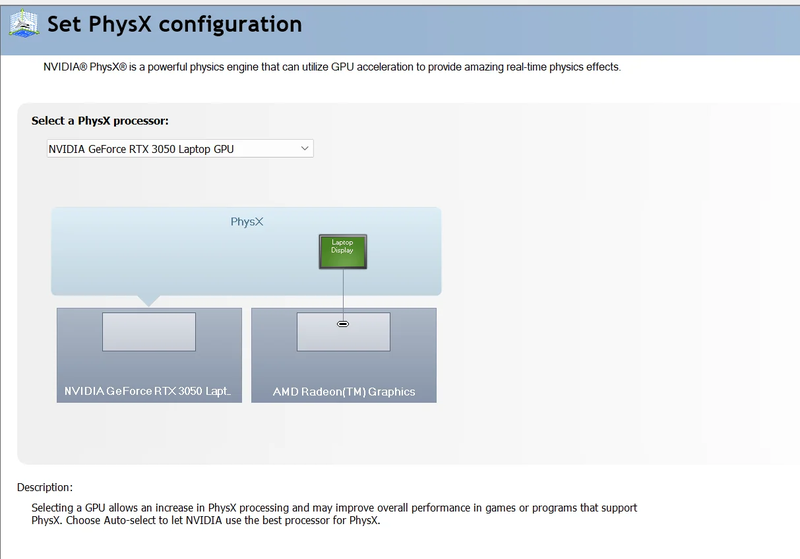The height and width of the screenshot is (559, 800).
Task: Click the 'Selecting a GPU allows' description text
Action: point(334,514)
